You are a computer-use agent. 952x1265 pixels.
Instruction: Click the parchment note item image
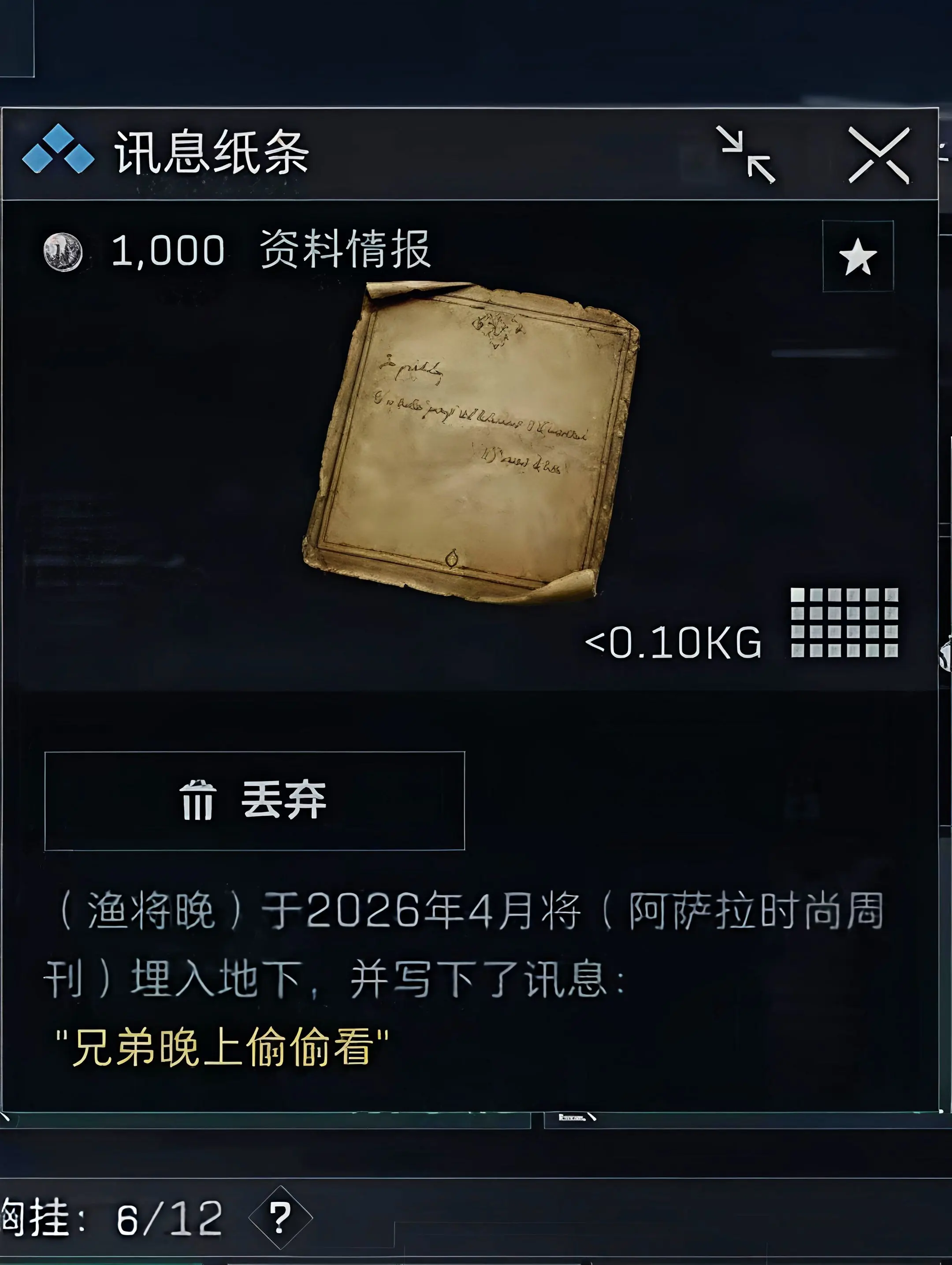tap(471, 443)
